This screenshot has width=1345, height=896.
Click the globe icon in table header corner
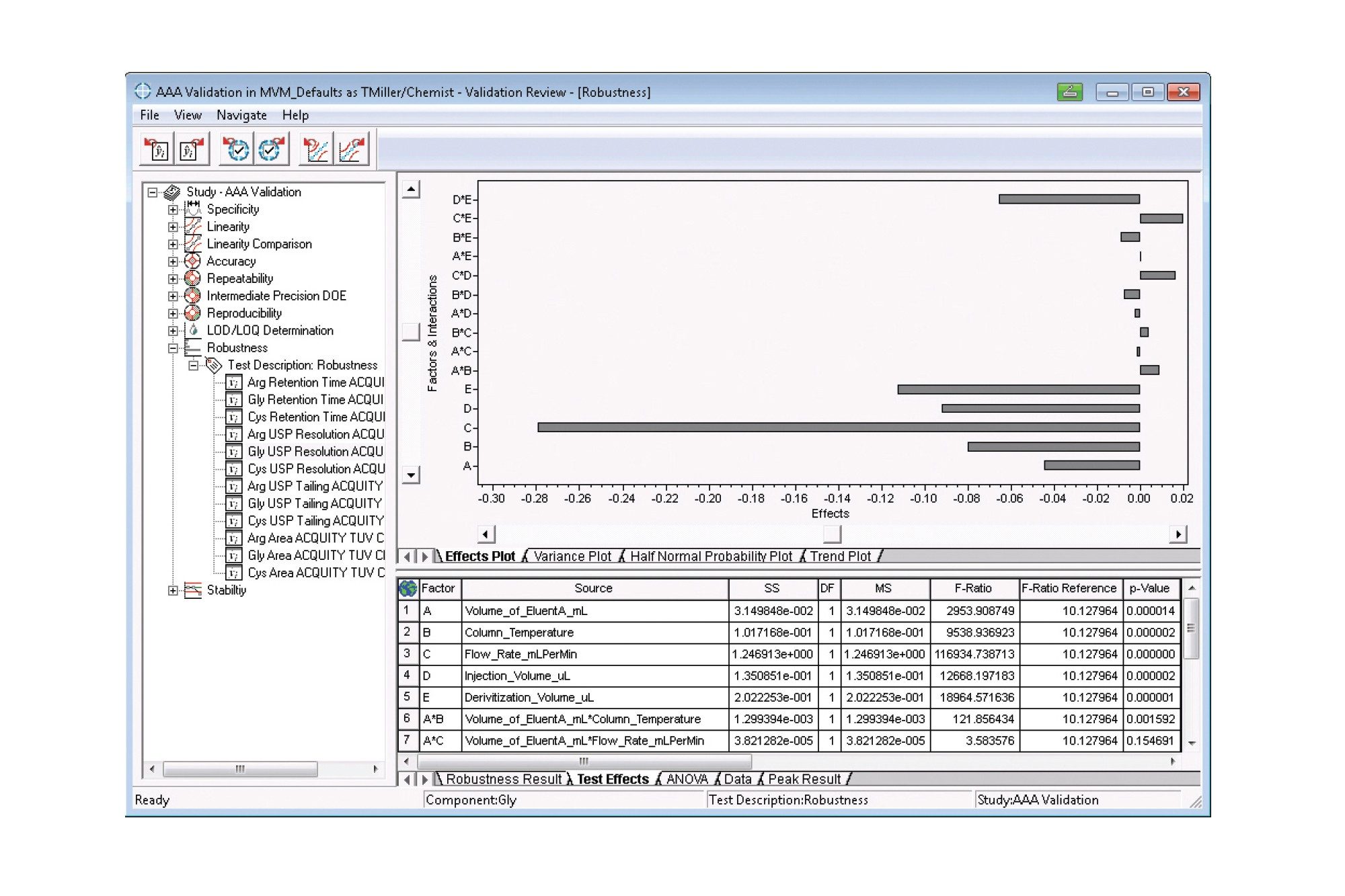(x=408, y=589)
